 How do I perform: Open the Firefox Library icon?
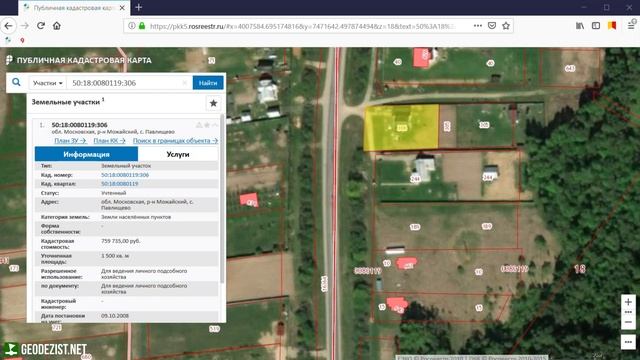tap(580, 26)
